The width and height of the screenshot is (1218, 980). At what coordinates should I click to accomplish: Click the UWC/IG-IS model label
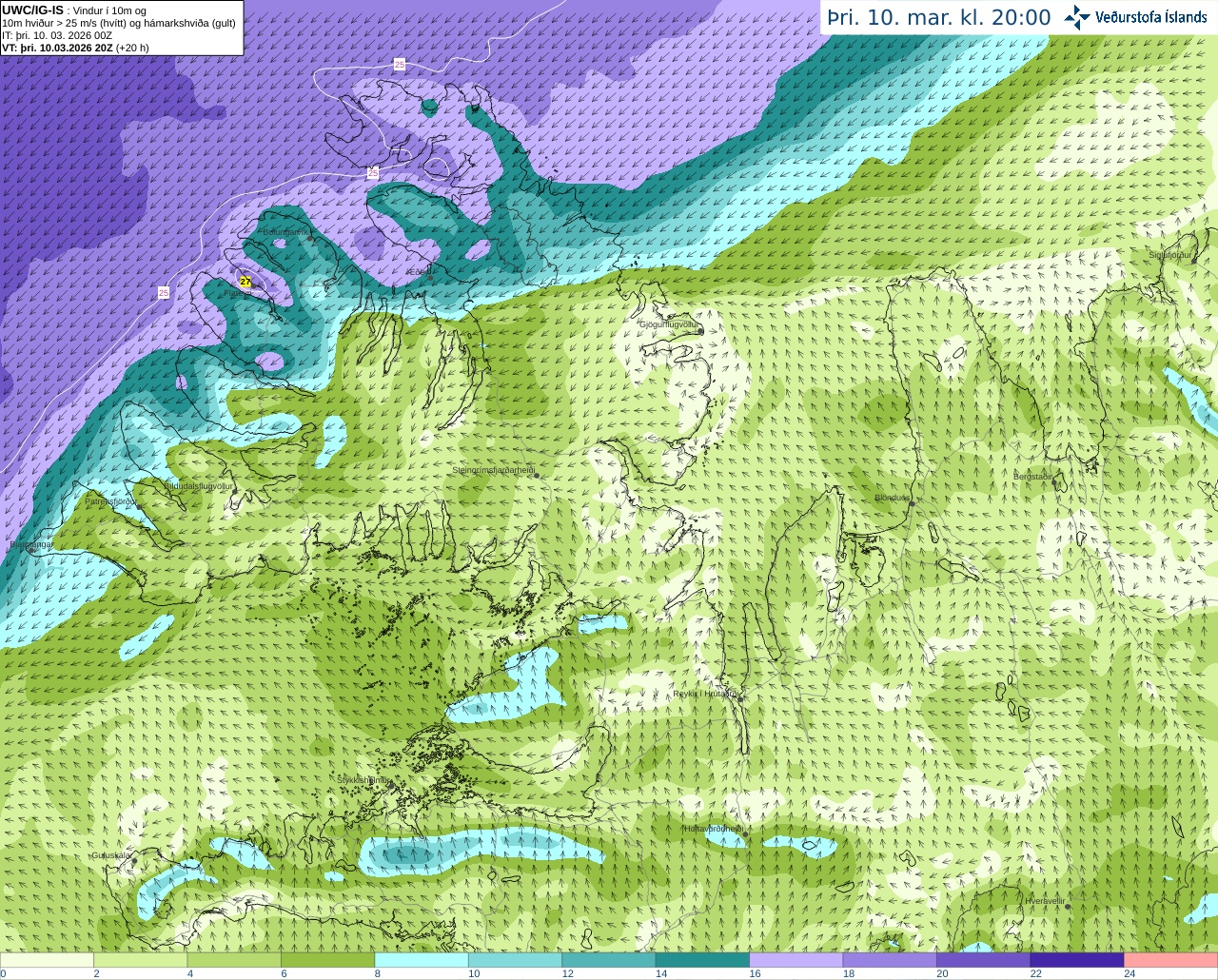[x=32, y=10]
